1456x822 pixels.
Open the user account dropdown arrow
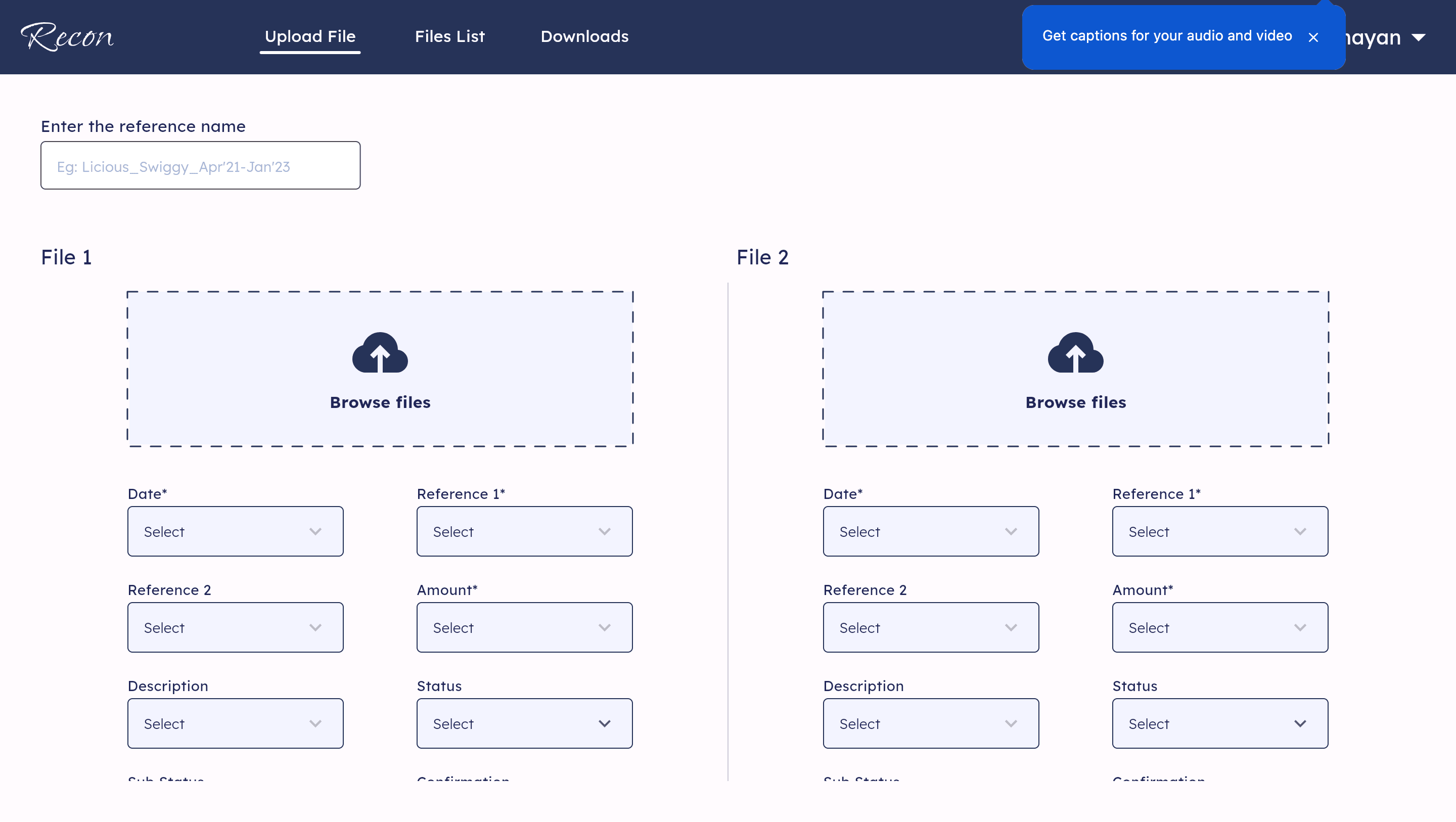(x=1418, y=38)
